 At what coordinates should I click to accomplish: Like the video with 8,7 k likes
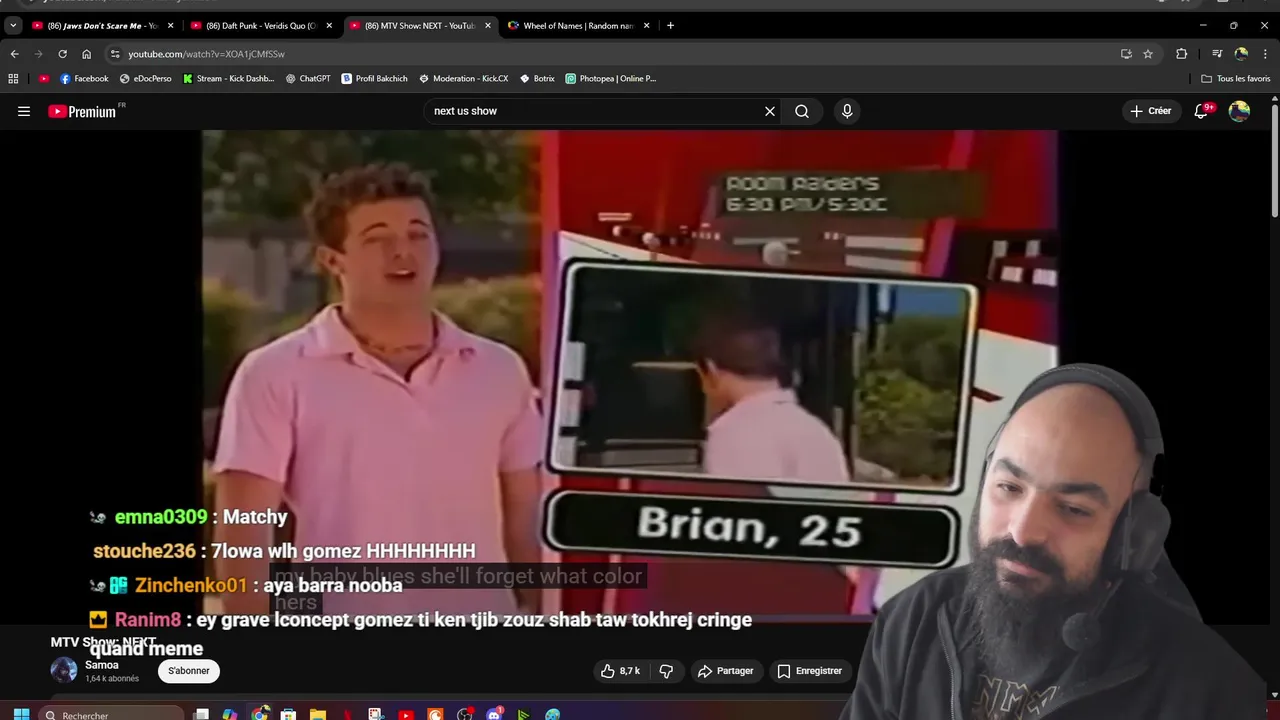coord(620,671)
